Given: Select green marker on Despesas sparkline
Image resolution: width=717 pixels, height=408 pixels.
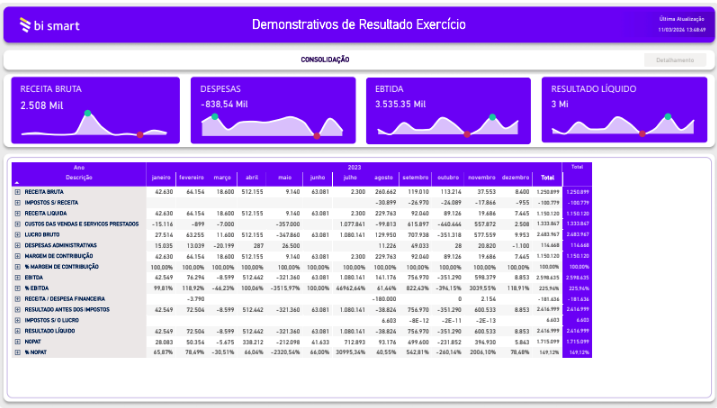Looking at the screenshot, I should click(x=214, y=115).
